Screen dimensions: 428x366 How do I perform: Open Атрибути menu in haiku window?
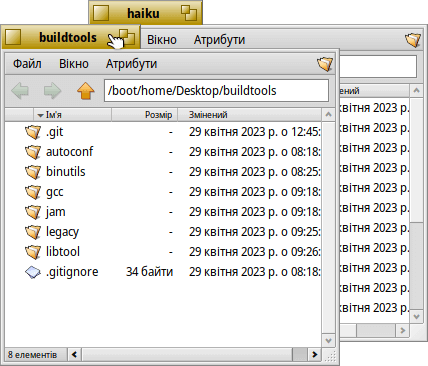(219, 40)
